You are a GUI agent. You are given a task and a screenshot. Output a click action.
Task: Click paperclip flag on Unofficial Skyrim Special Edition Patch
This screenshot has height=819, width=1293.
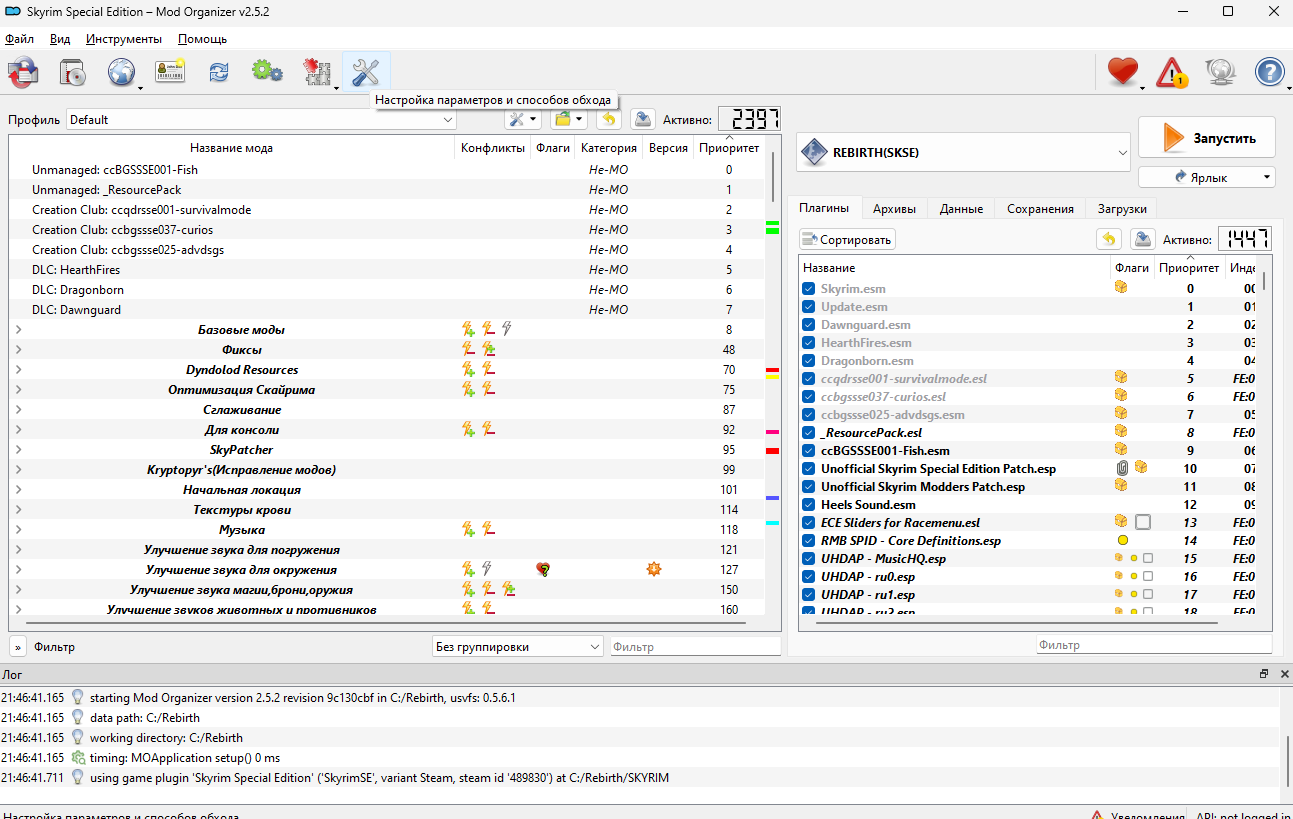(x=1122, y=468)
